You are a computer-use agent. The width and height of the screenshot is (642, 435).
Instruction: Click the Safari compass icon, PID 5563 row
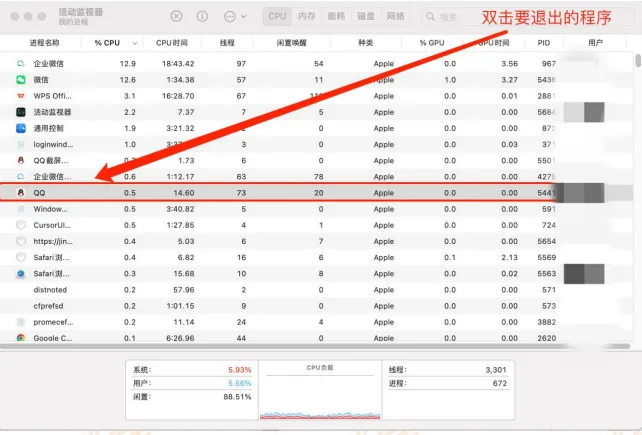[x=20, y=274]
